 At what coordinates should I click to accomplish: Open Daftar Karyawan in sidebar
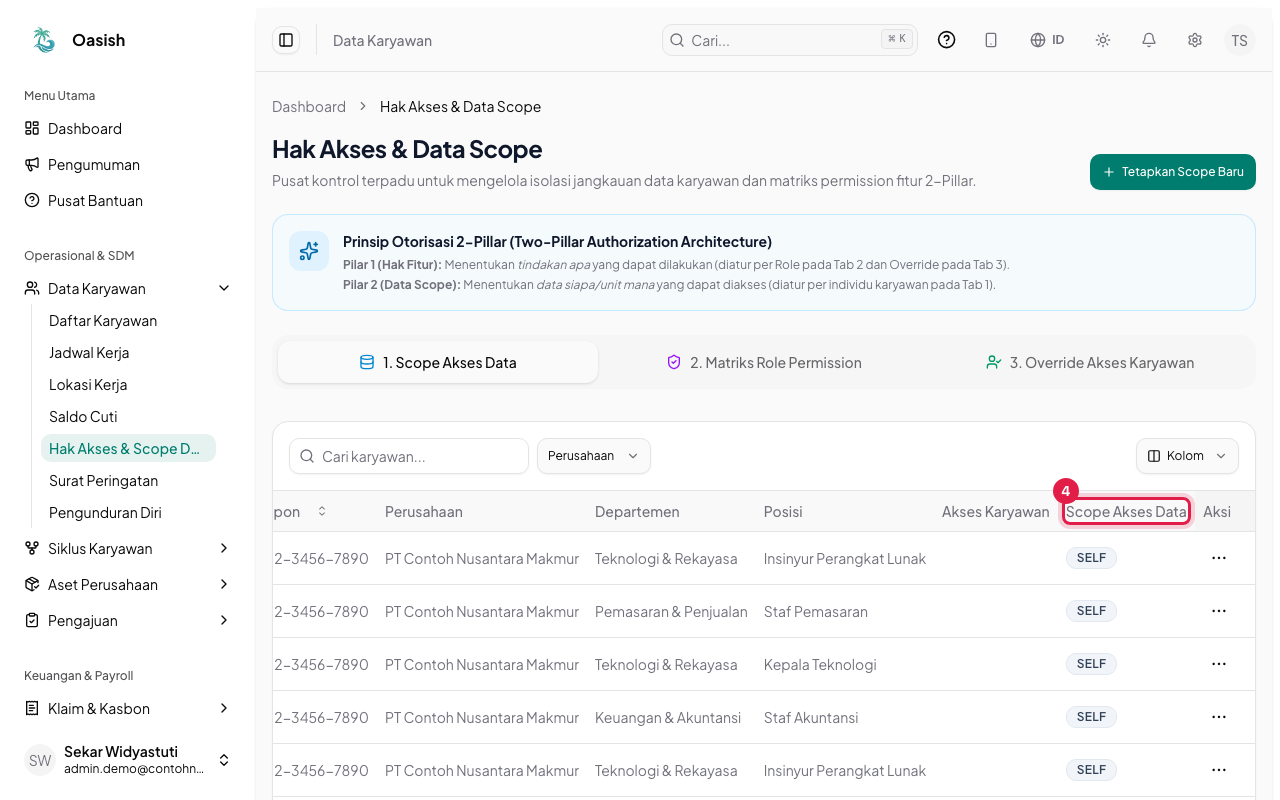103,321
